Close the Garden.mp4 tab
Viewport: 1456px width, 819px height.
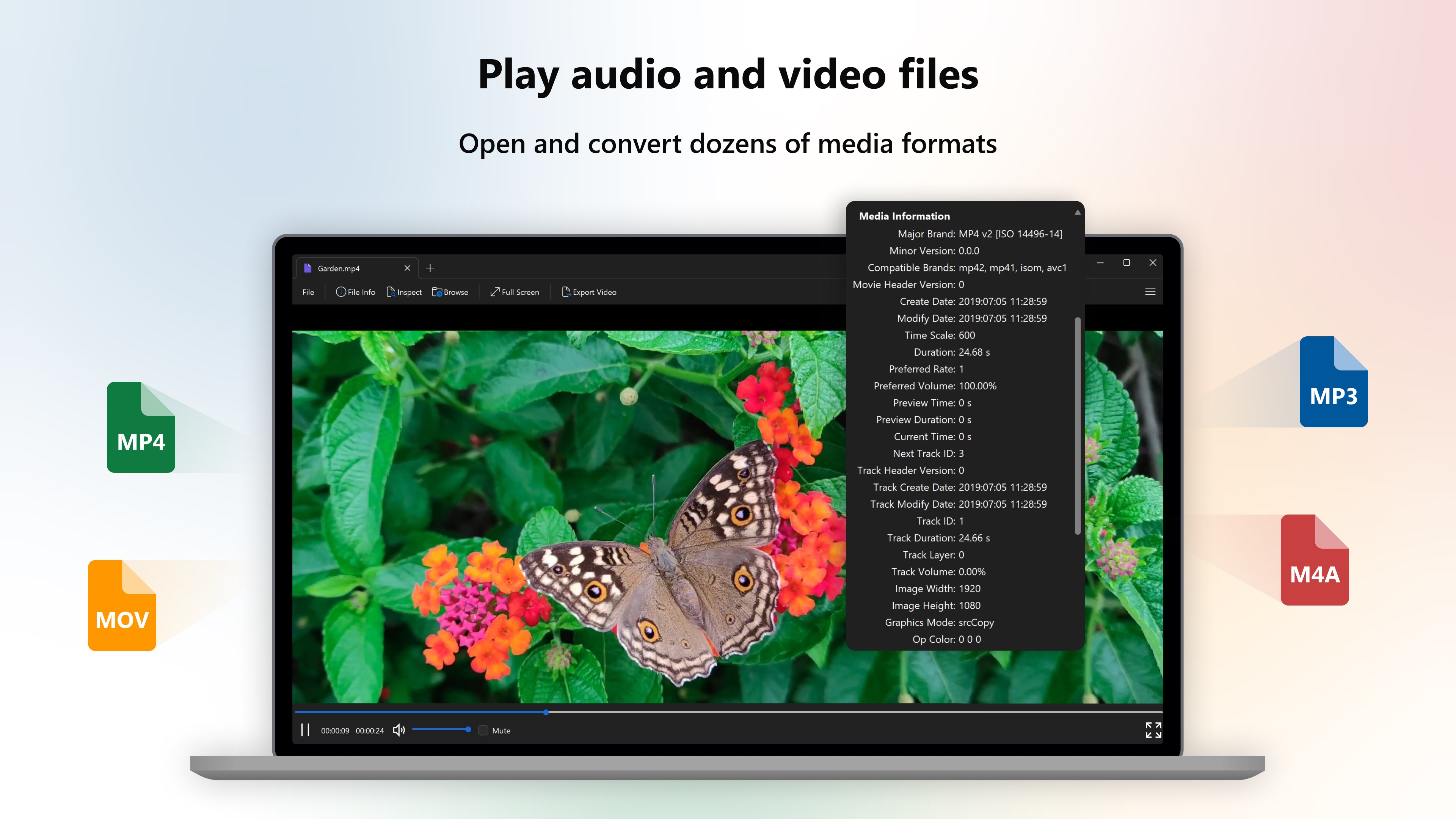(407, 268)
